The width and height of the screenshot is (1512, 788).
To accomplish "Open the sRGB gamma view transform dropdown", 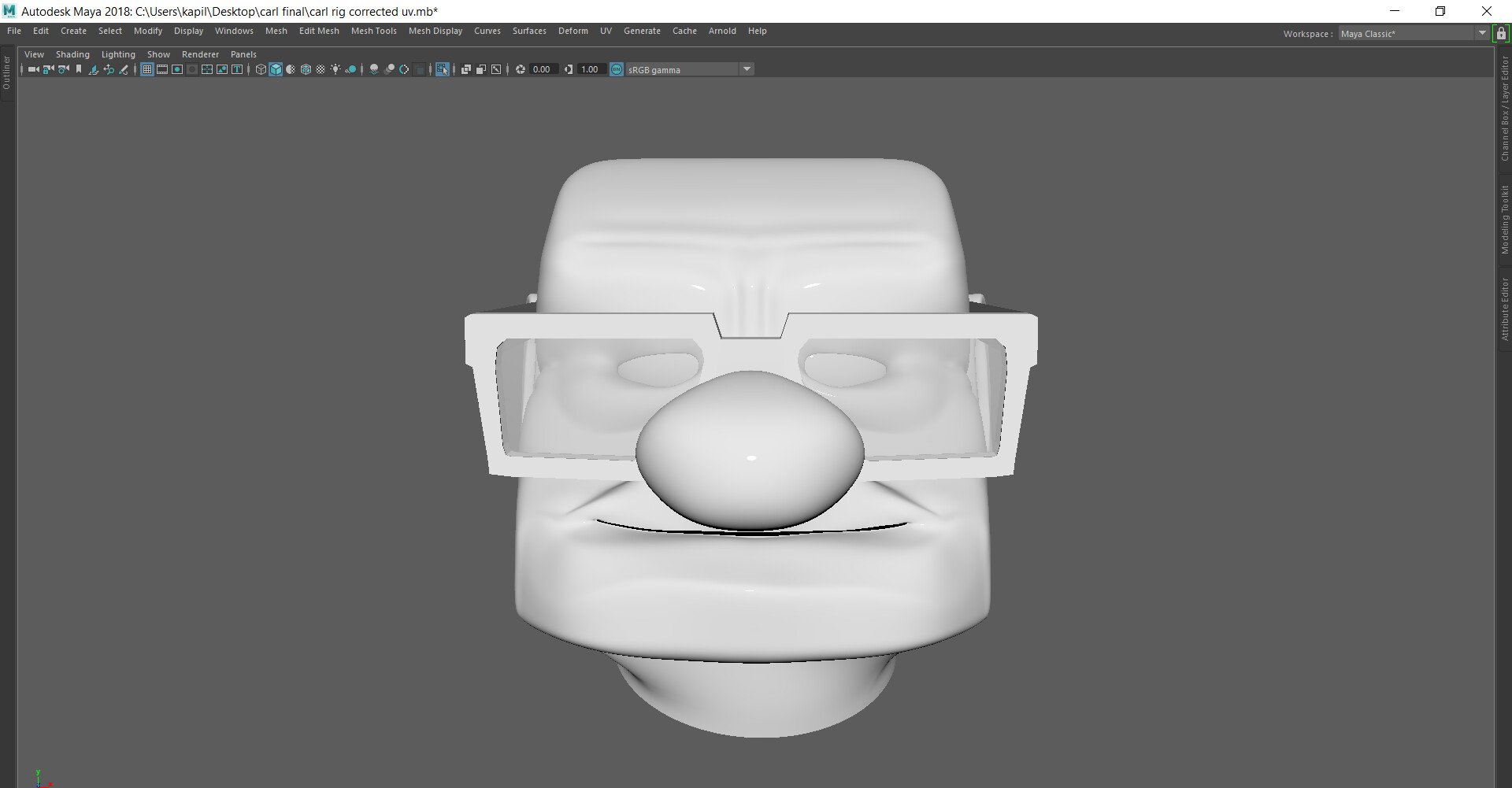I will click(x=747, y=69).
